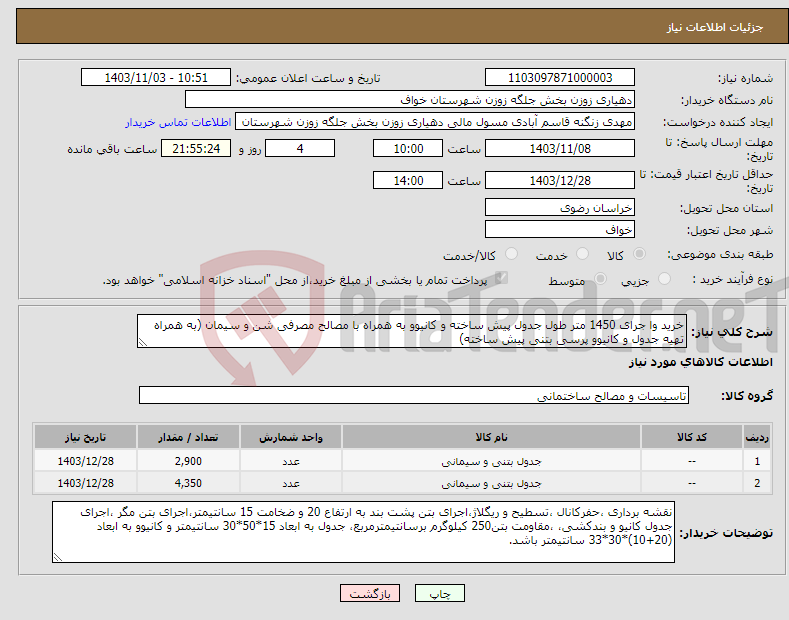Viewport: 789px width, 620px height.
Task: Select the متوسط purchase type radio
Action: point(600,279)
